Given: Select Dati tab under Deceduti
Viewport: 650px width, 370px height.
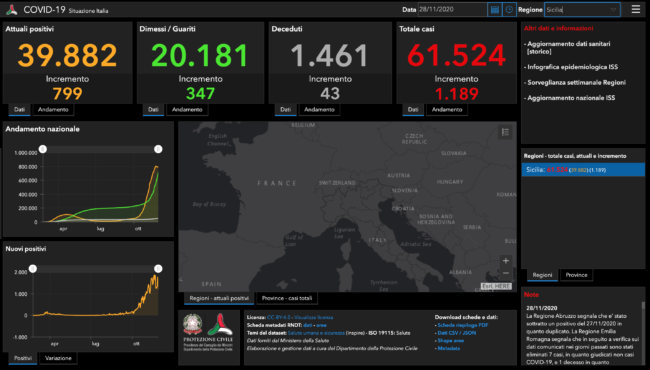Looking at the screenshot, I should (x=286, y=110).
